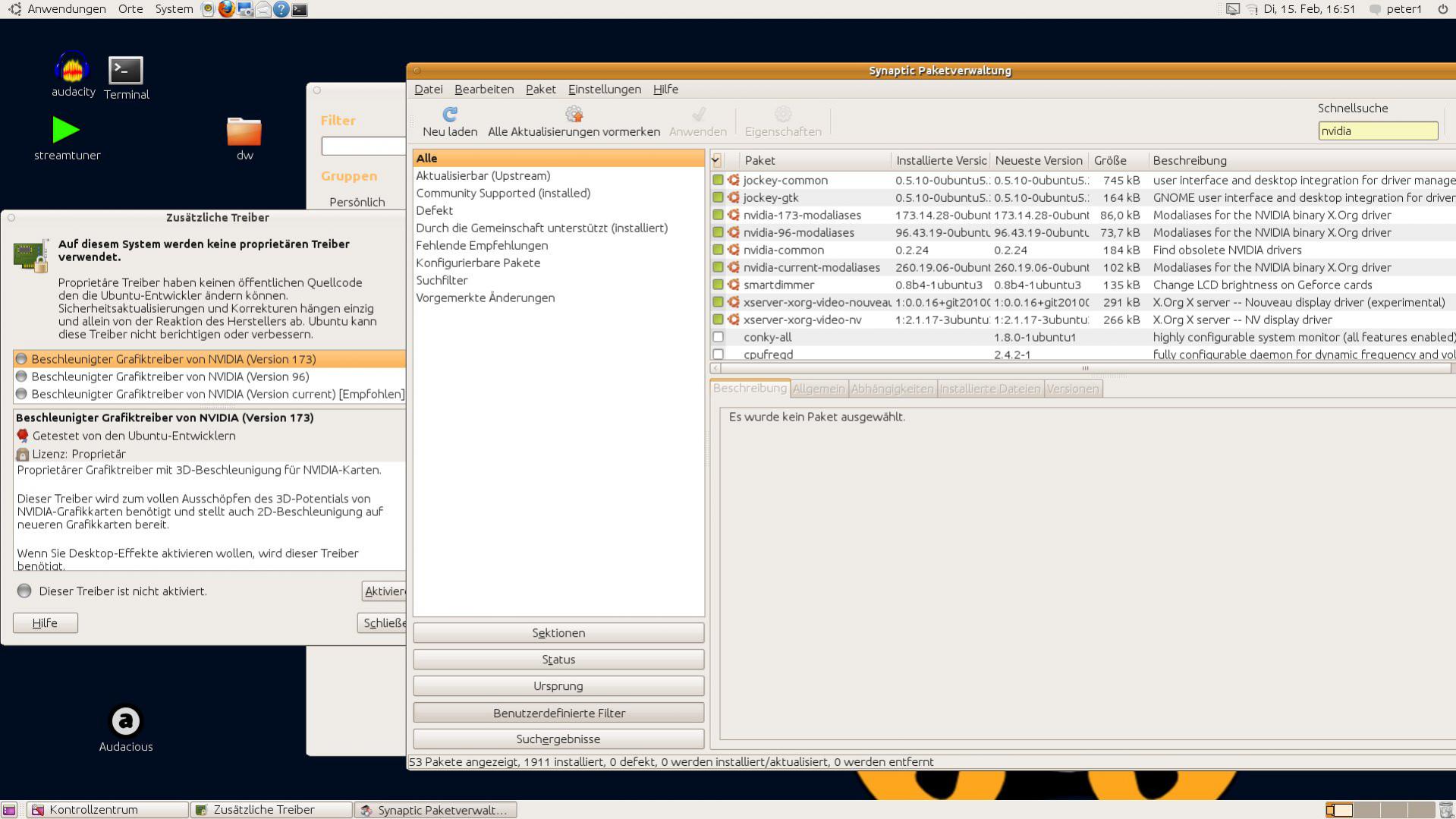Image resolution: width=1456 pixels, height=819 pixels.
Task: Switch to the Beschreibung tab
Action: click(x=750, y=388)
